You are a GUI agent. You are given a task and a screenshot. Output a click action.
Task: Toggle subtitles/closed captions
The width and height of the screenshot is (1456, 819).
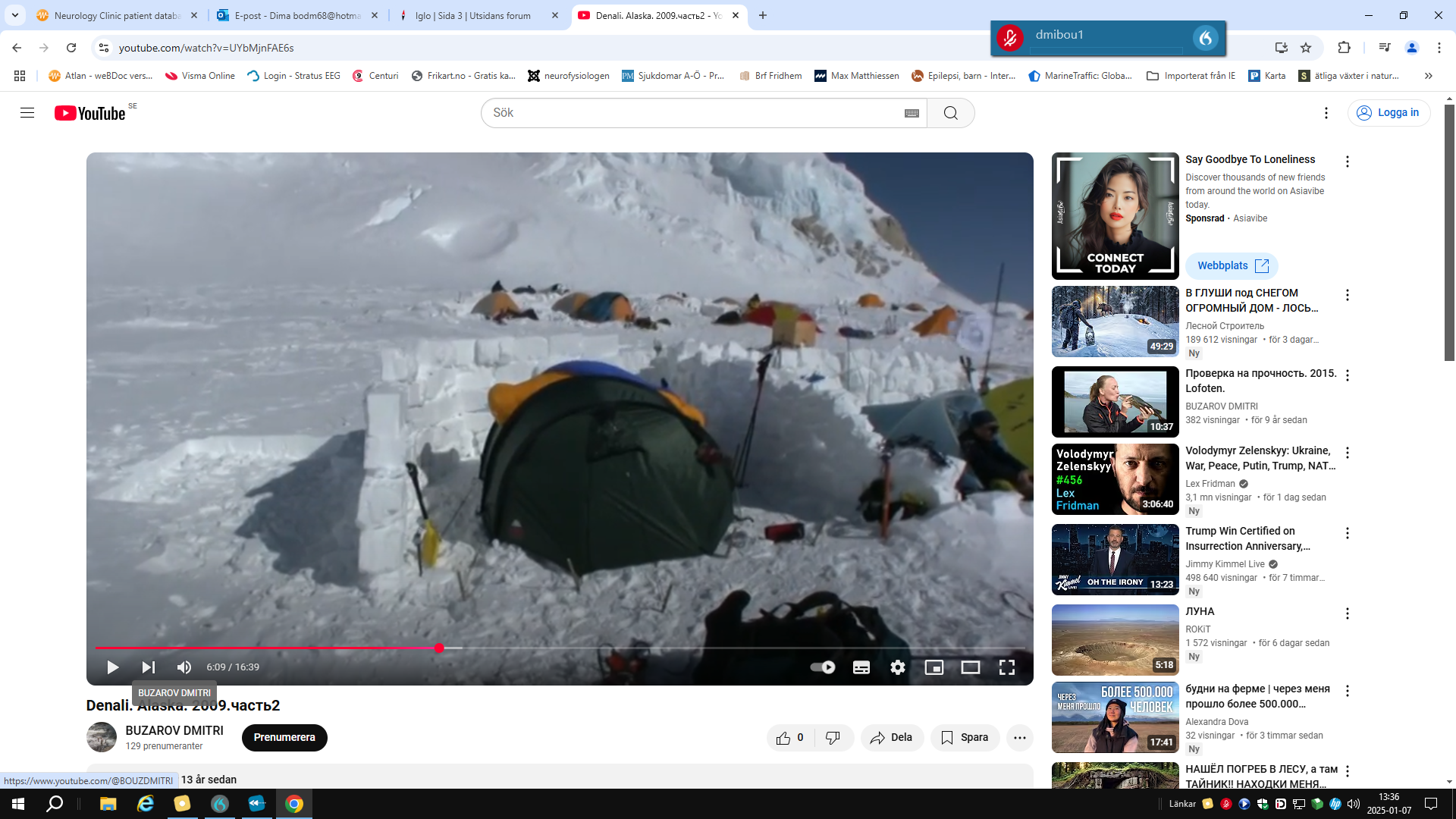[861, 667]
